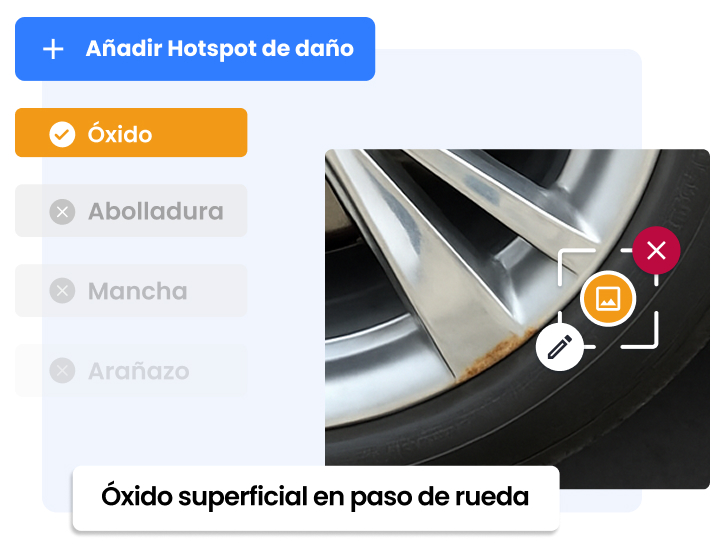724x558 pixels.
Task: Edit the hotspot with the pencil icon
Action: (560, 347)
